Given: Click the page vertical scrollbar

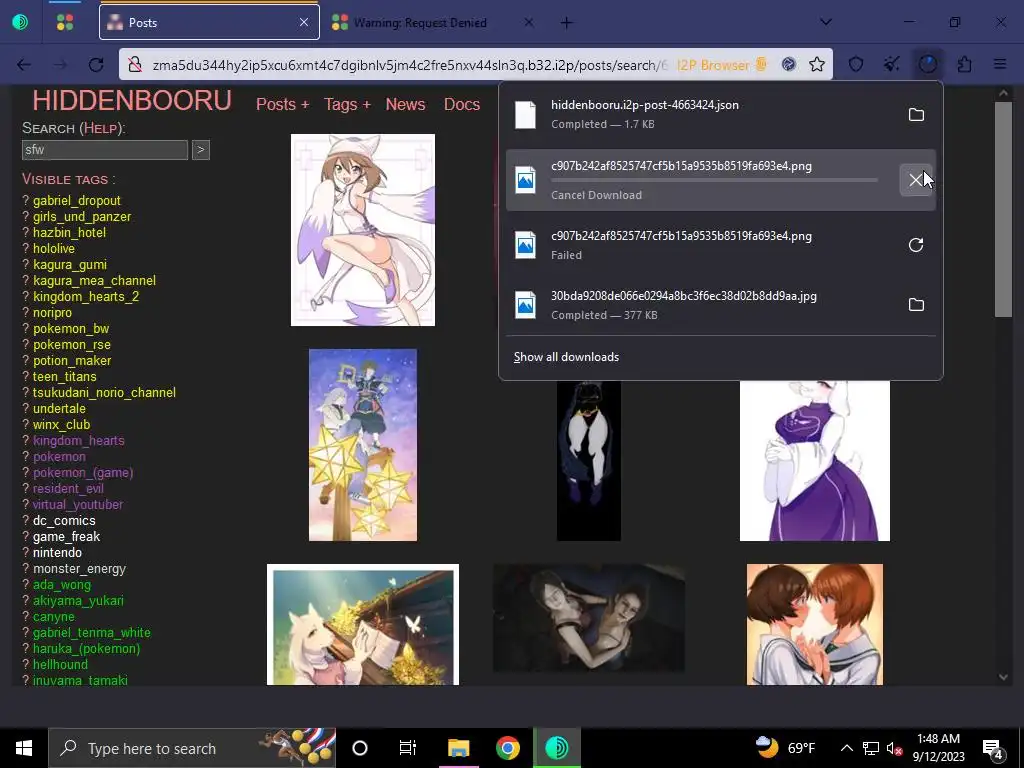Looking at the screenshot, I should coord(1003,209).
